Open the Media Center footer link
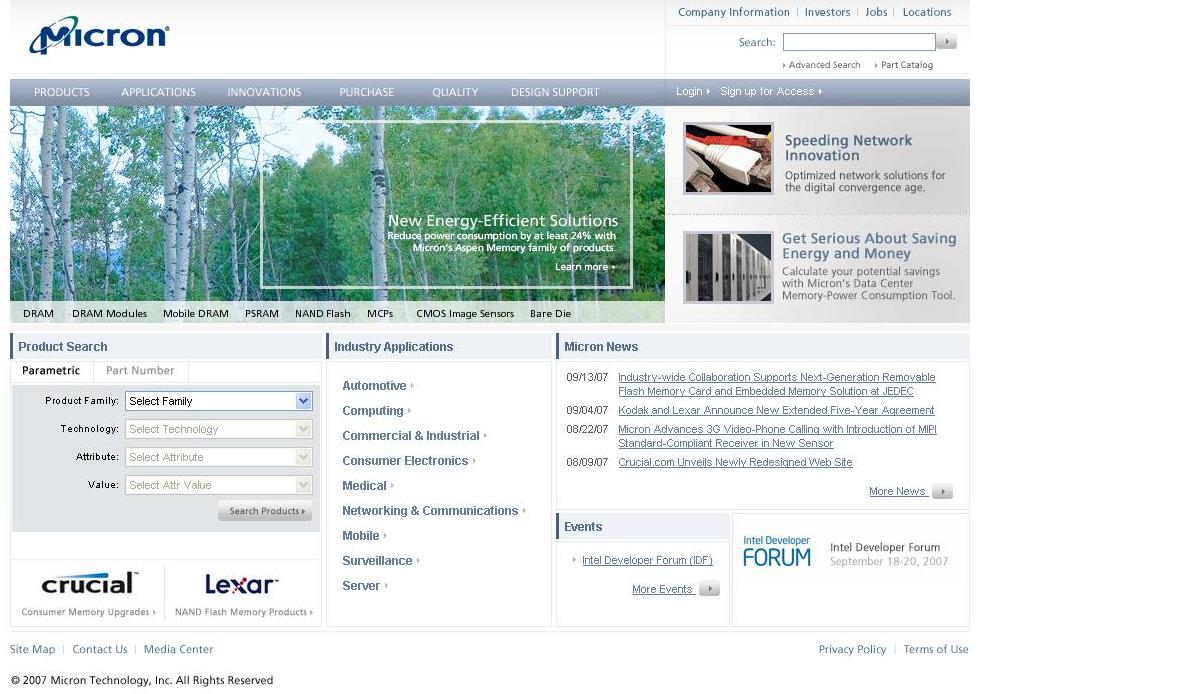Screen dimensions: 1185x694 [178, 649]
